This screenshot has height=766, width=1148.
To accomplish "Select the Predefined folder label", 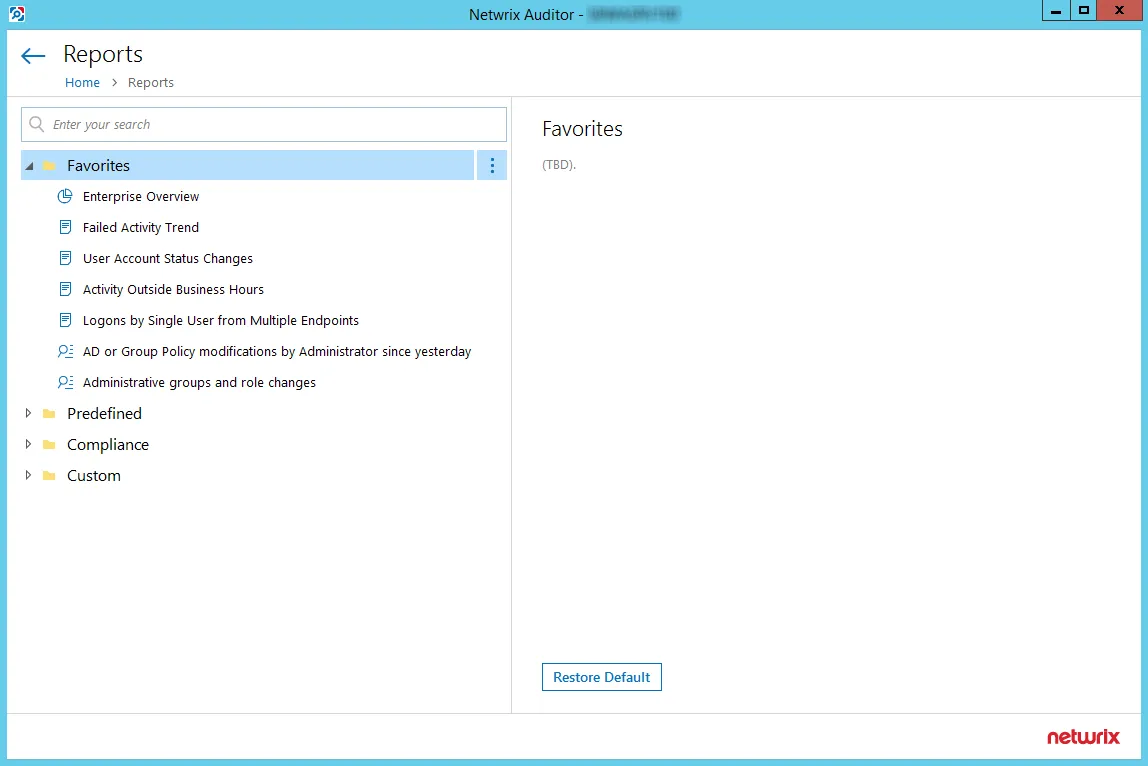I will coord(105,414).
